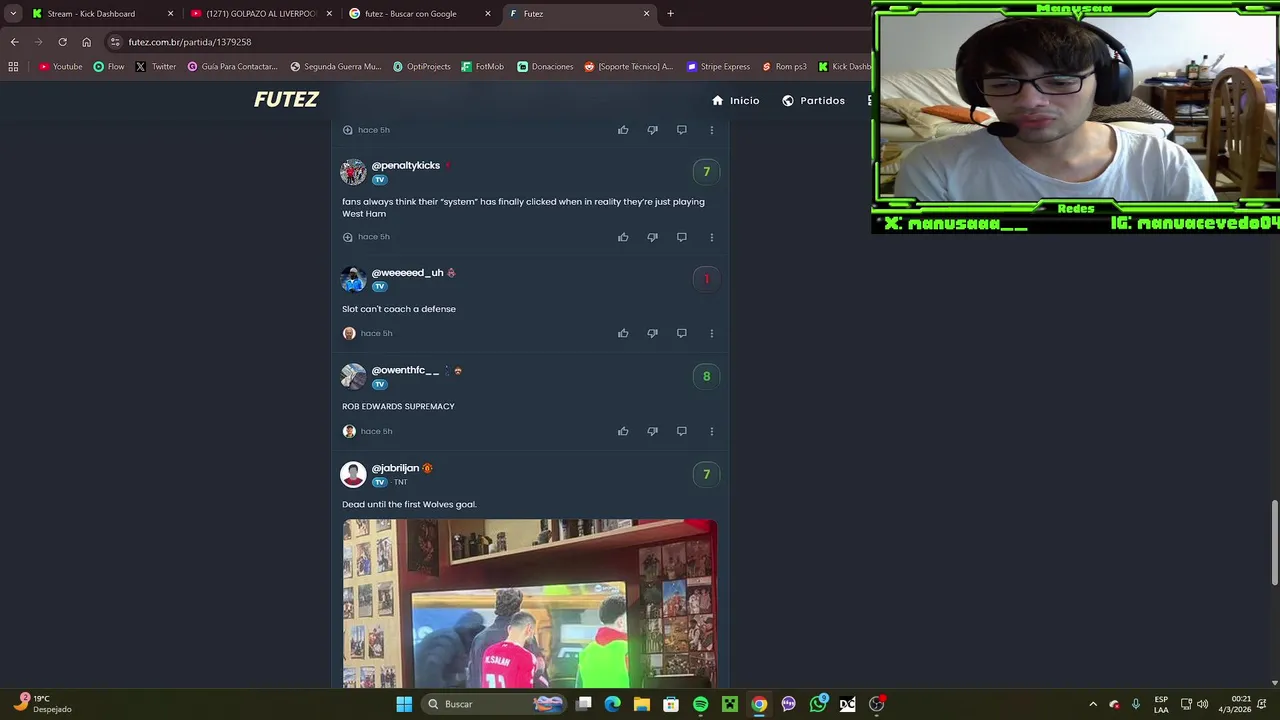Click the @penaltykicks username

[405, 165]
